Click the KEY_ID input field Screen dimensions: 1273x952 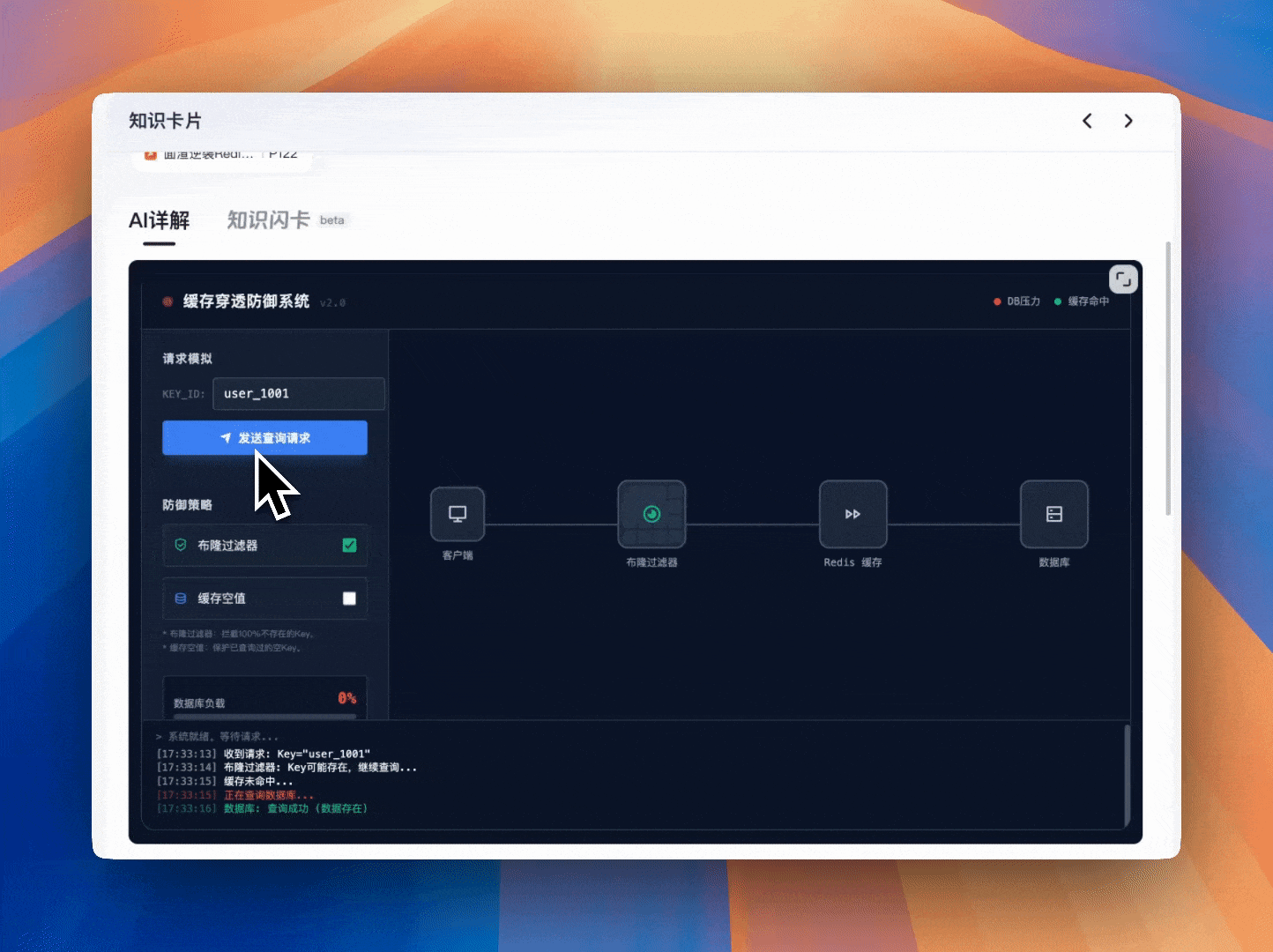tap(298, 394)
